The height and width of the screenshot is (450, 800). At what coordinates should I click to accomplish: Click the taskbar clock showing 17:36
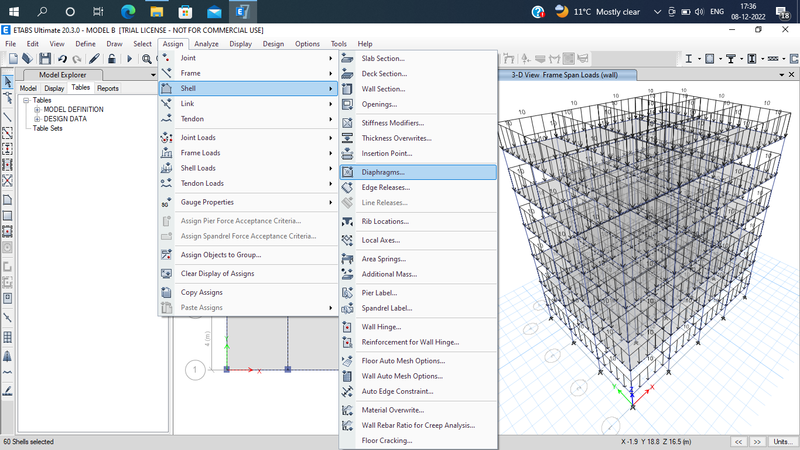point(748,11)
